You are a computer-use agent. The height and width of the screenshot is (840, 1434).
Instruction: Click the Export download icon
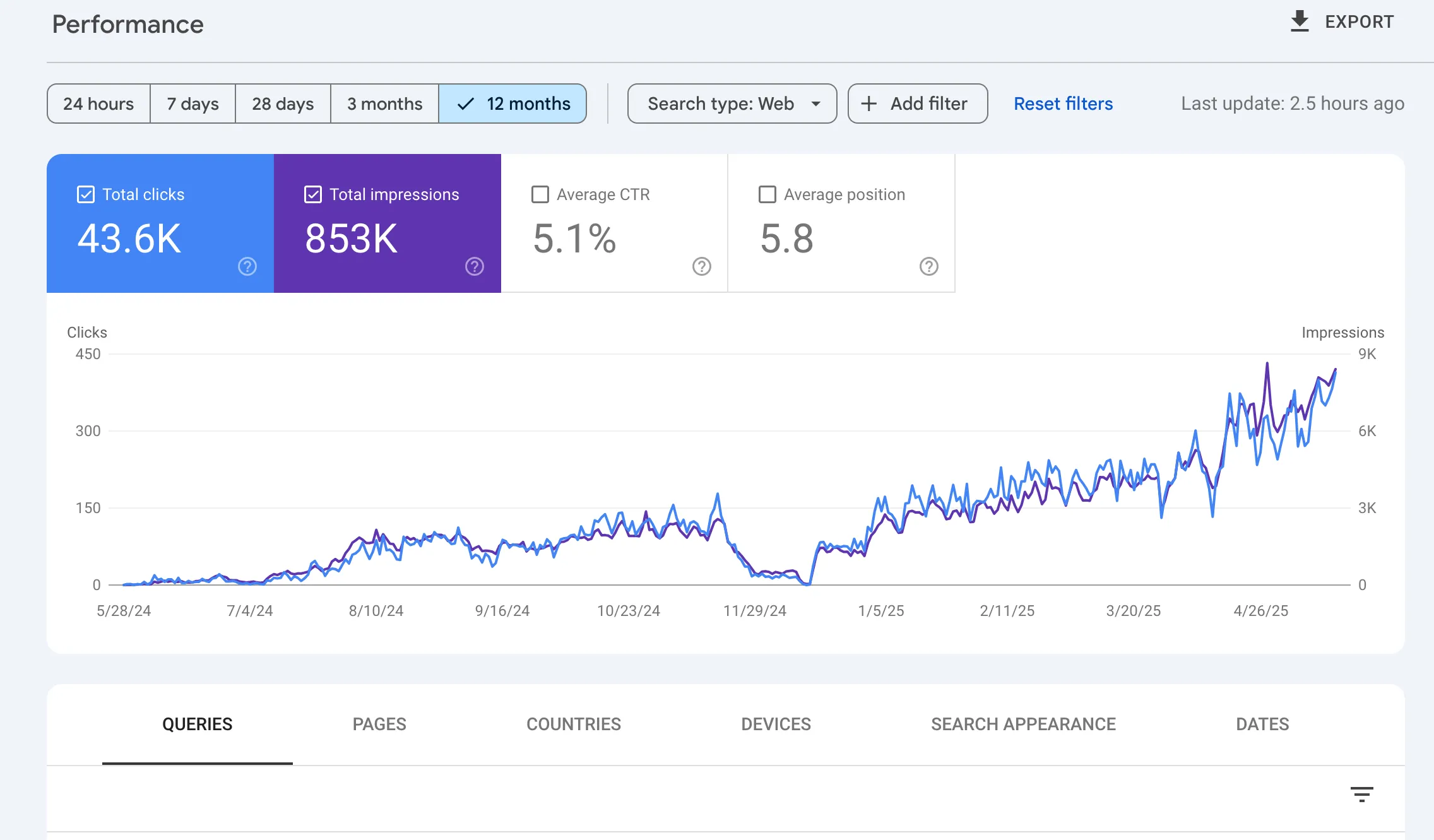[x=1300, y=21]
